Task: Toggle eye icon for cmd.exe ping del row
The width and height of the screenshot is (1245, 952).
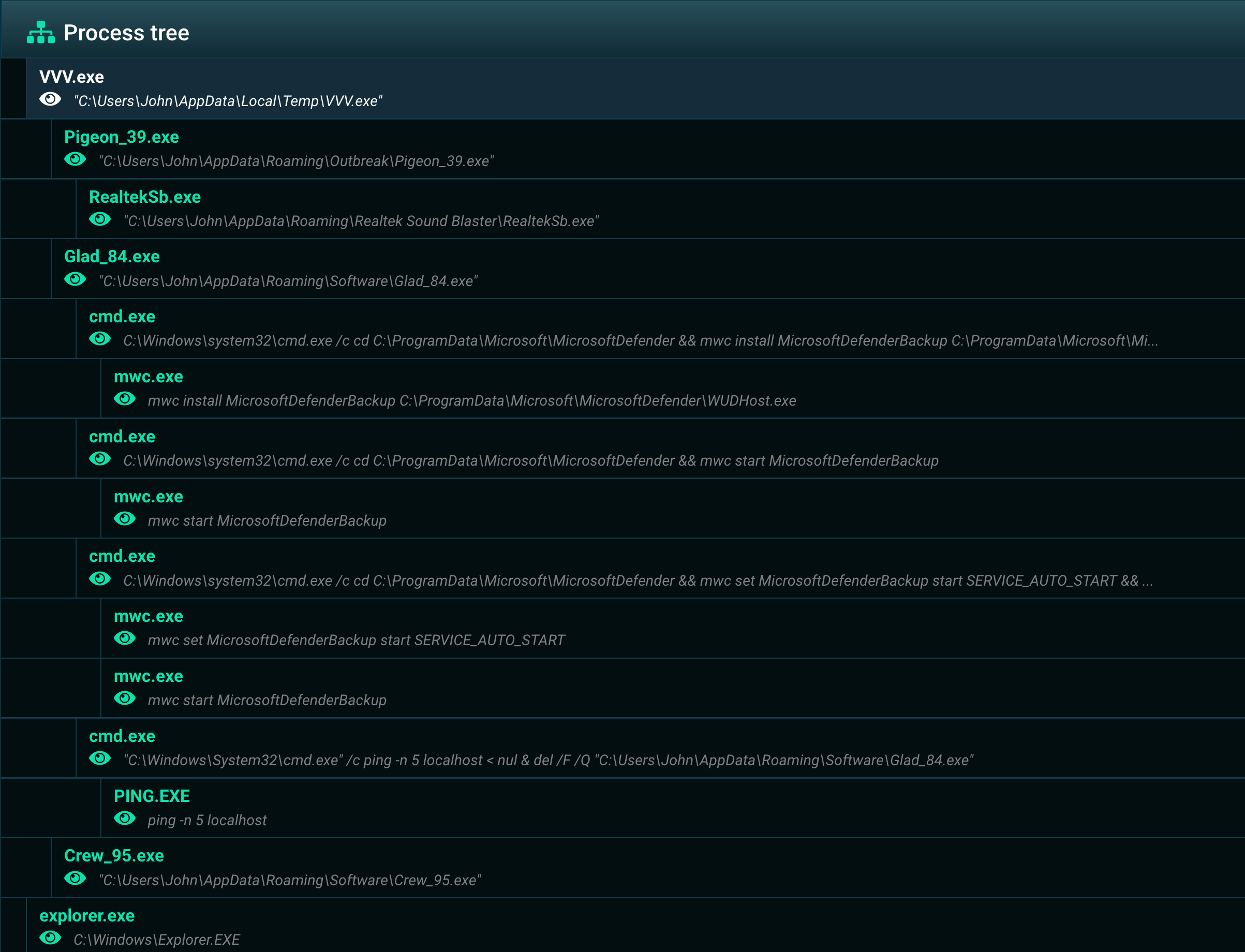Action: coord(100,759)
